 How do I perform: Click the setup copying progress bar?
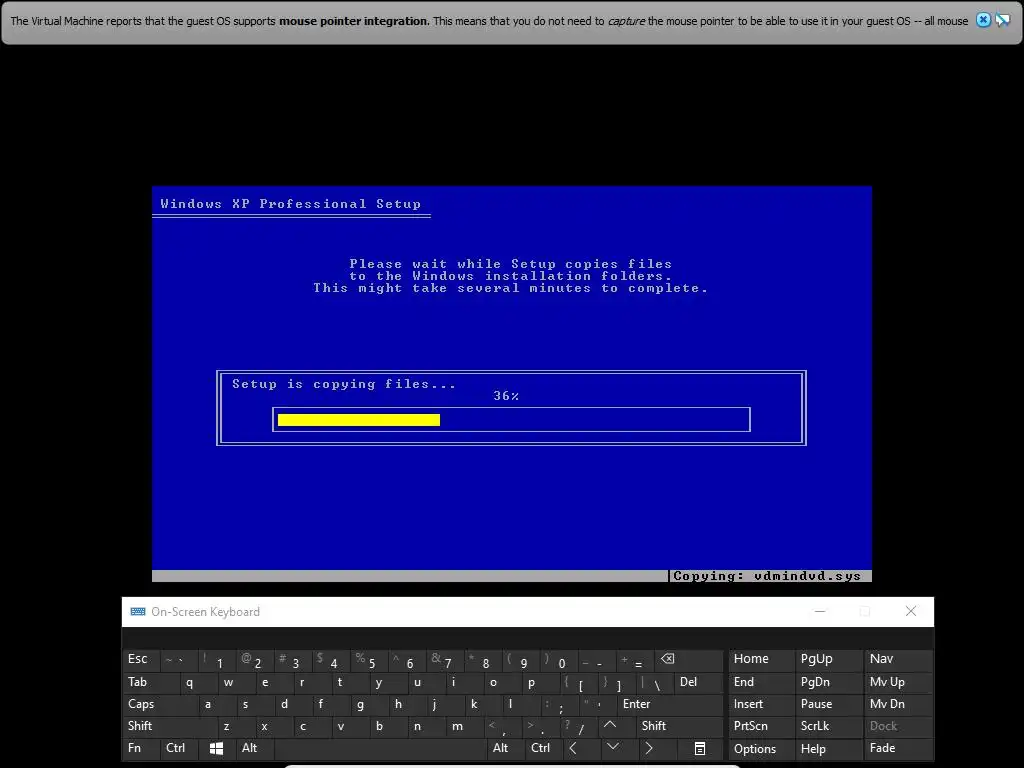click(x=511, y=419)
